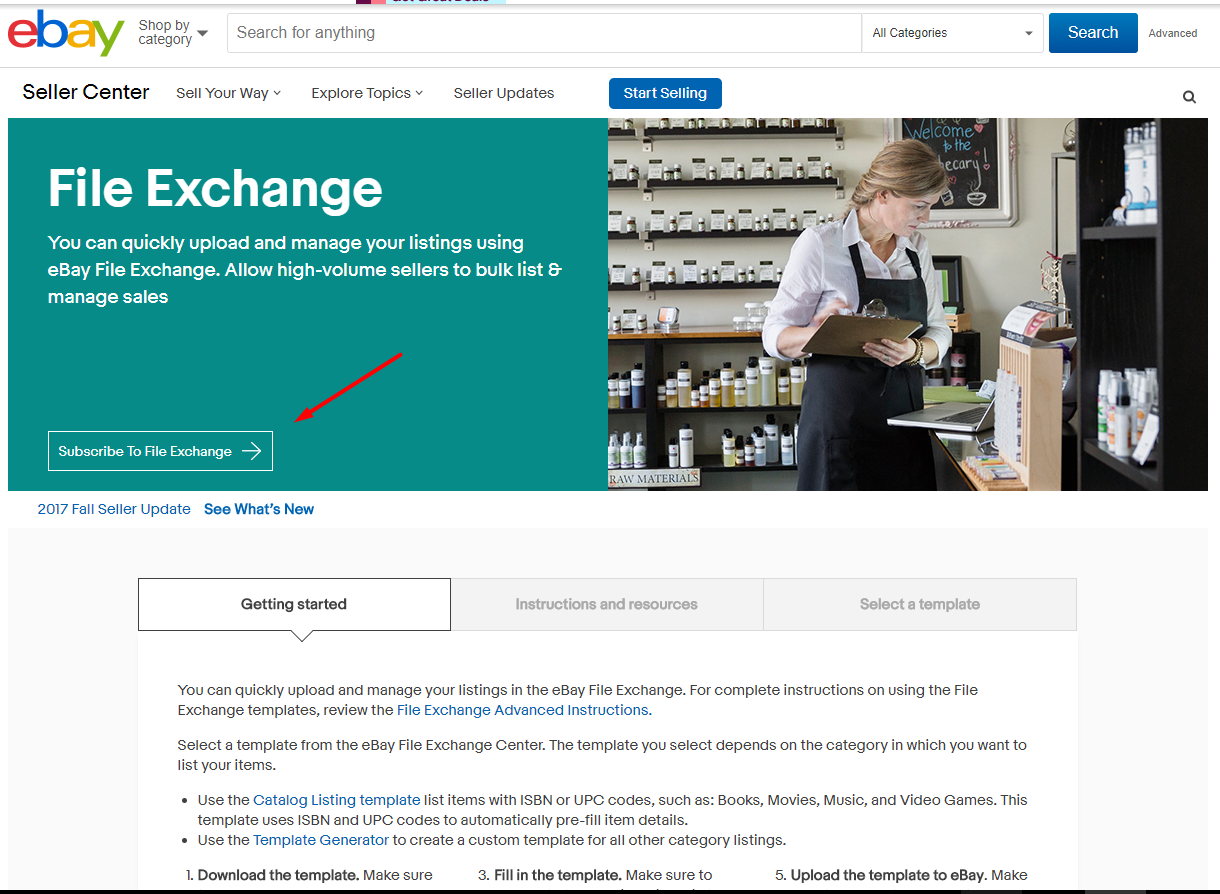Expand the Sell Your Way menu
This screenshot has width=1220, height=894.
pyautogui.click(x=228, y=93)
